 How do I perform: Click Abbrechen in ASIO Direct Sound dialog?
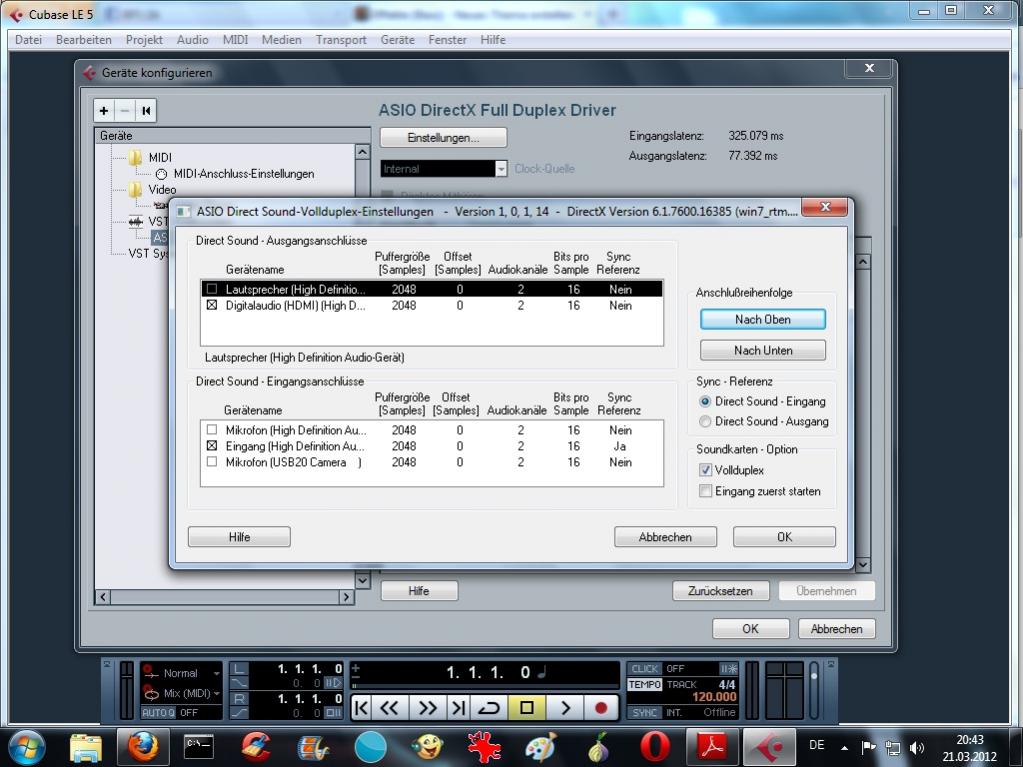665,537
